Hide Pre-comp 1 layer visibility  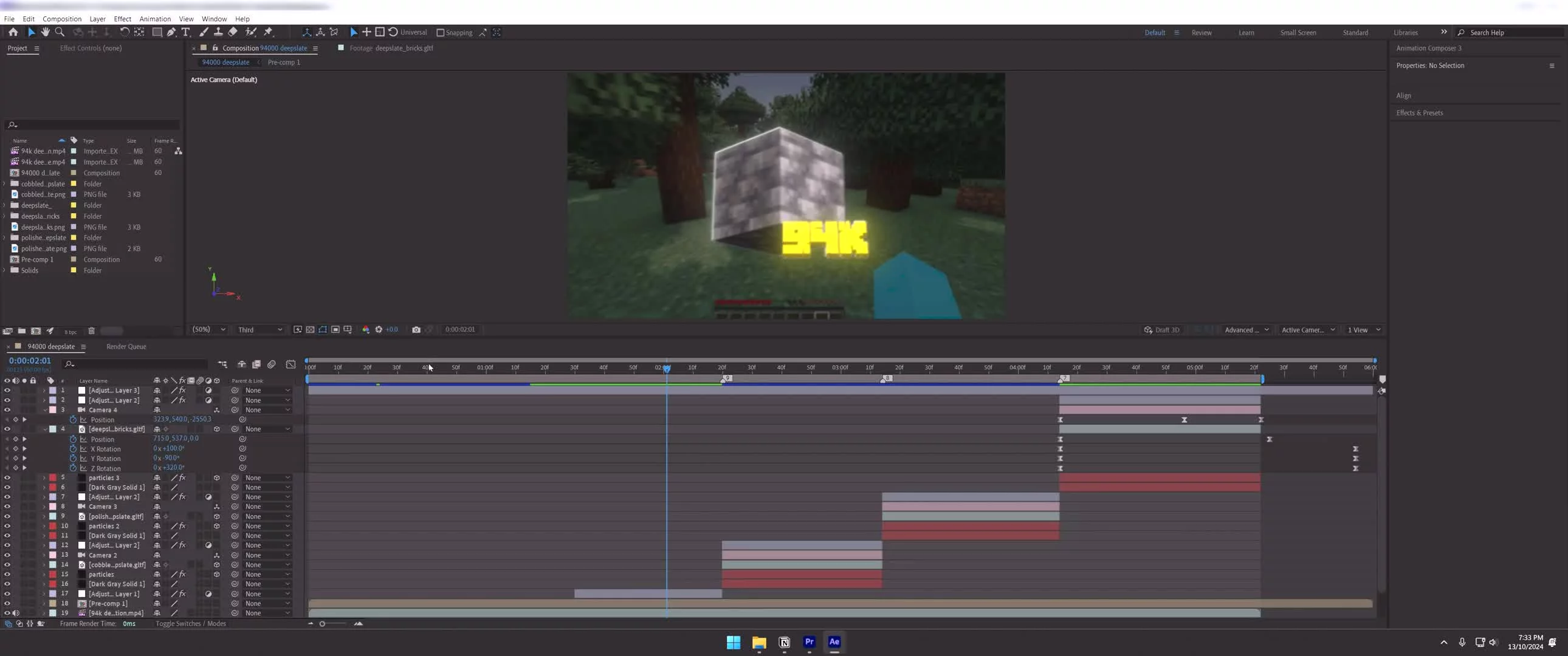pos(7,604)
